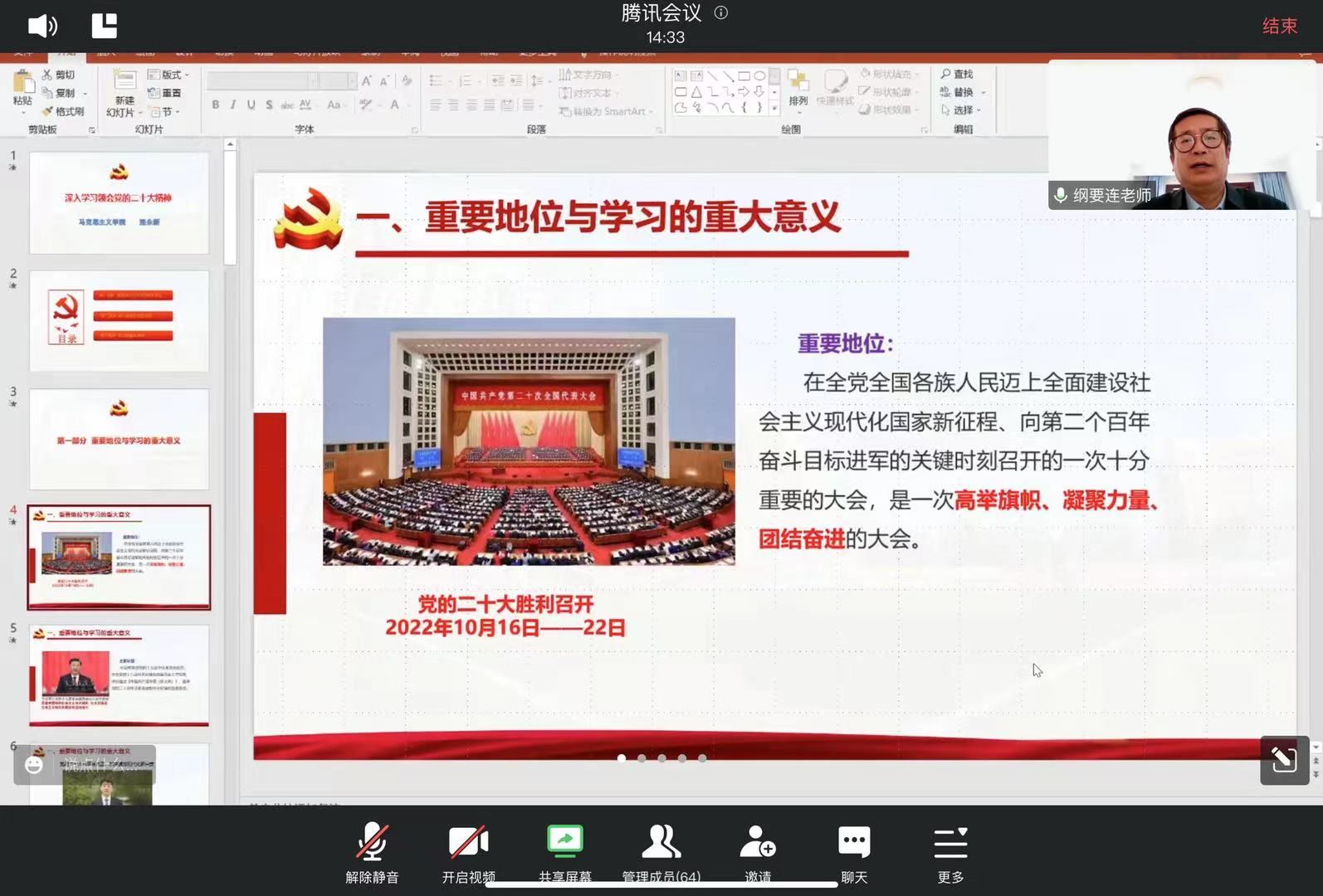Click the 新建幻灯片 new slide button
1323x896 pixels.
[x=124, y=95]
